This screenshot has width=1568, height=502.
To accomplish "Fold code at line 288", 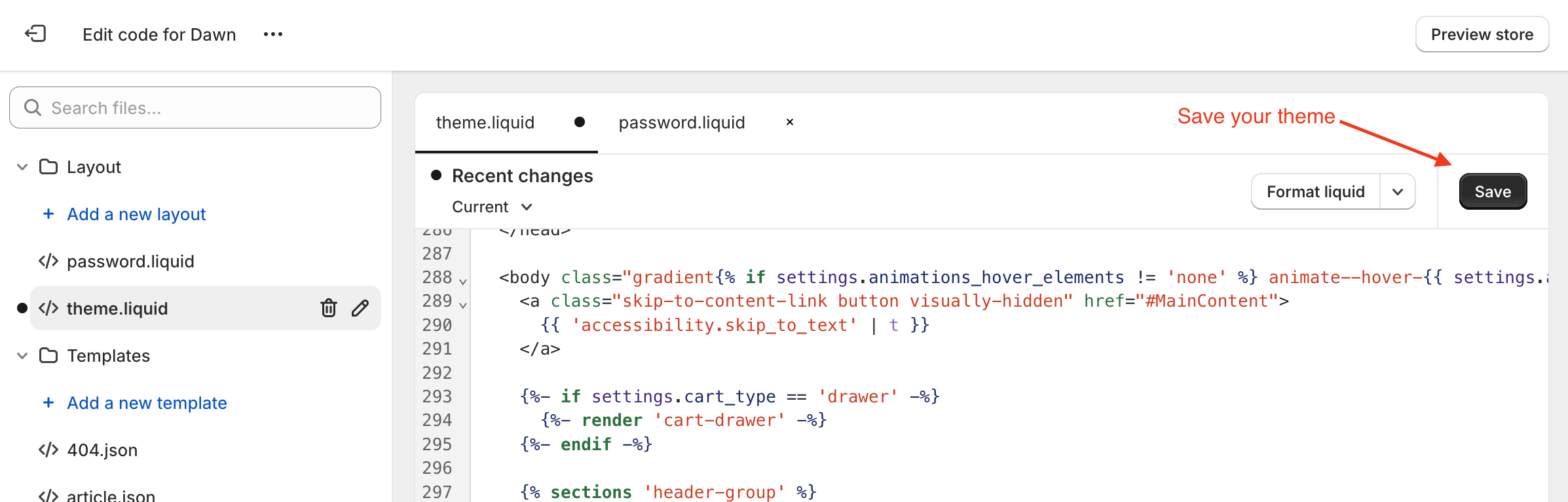I will [463, 281].
